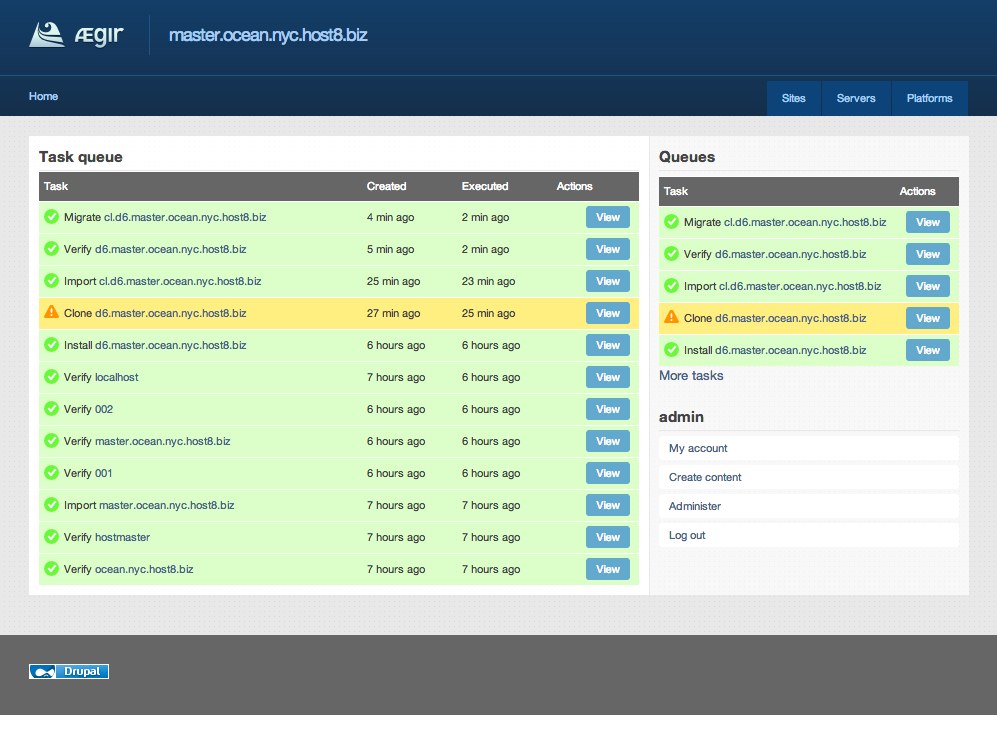Viewport: 997px width, 735px height.
Task: Switch to the Sites tab
Action: click(x=793, y=98)
